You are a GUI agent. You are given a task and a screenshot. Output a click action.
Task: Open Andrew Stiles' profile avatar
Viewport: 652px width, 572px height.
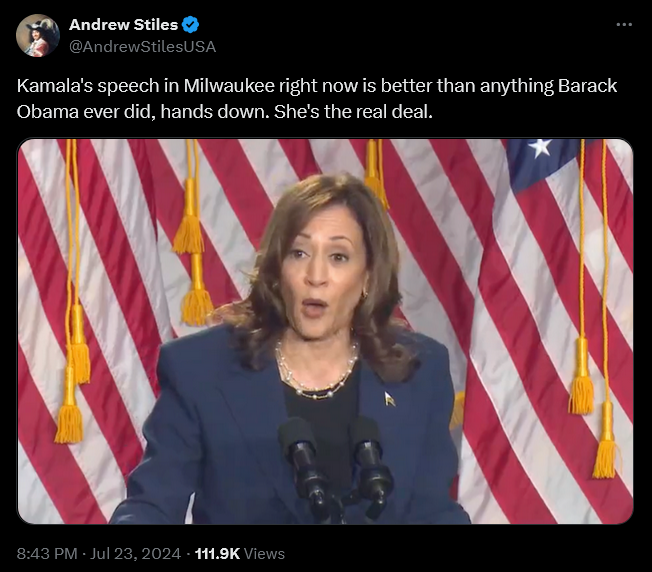38,35
